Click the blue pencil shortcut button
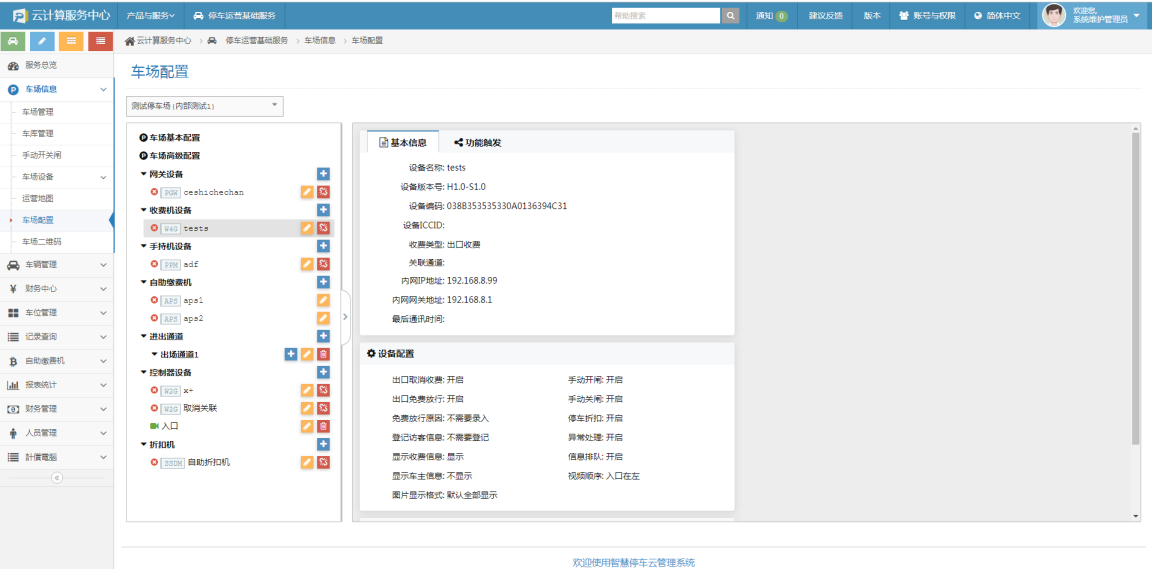 coord(43,41)
